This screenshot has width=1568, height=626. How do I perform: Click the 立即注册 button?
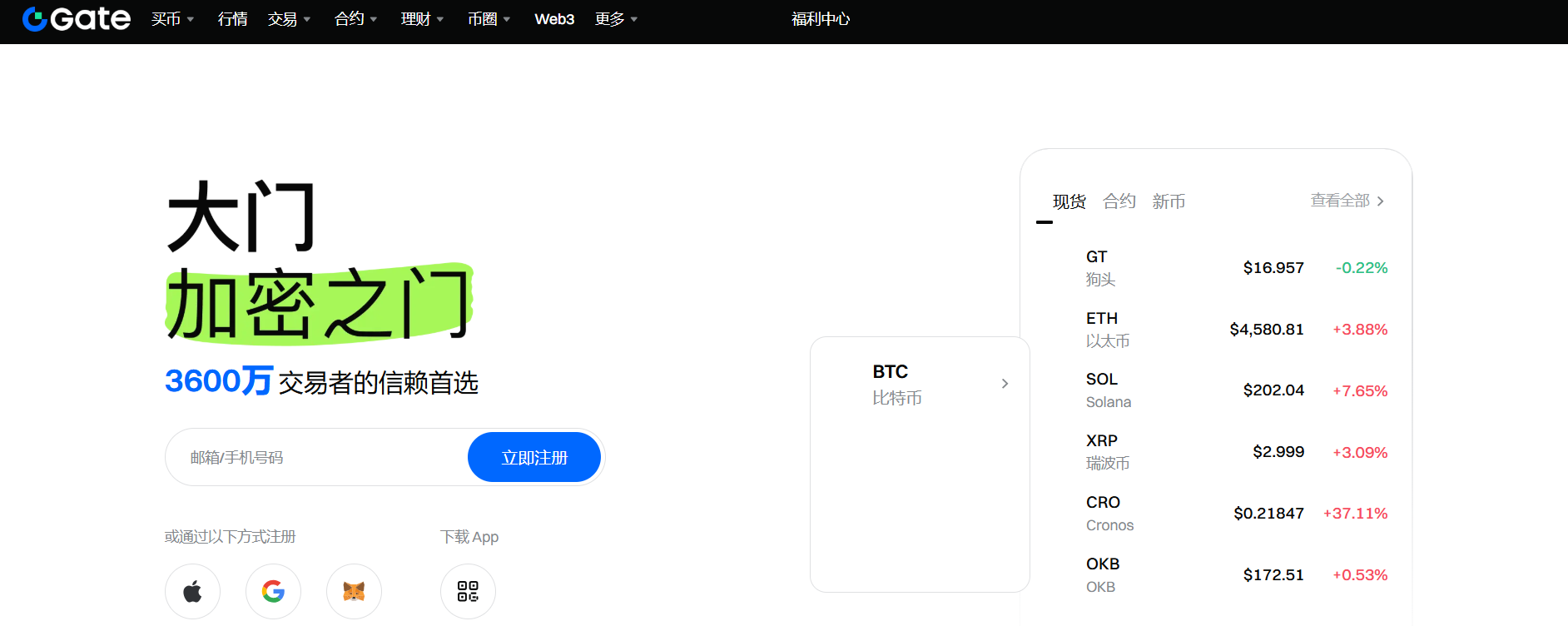pos(534,457)
